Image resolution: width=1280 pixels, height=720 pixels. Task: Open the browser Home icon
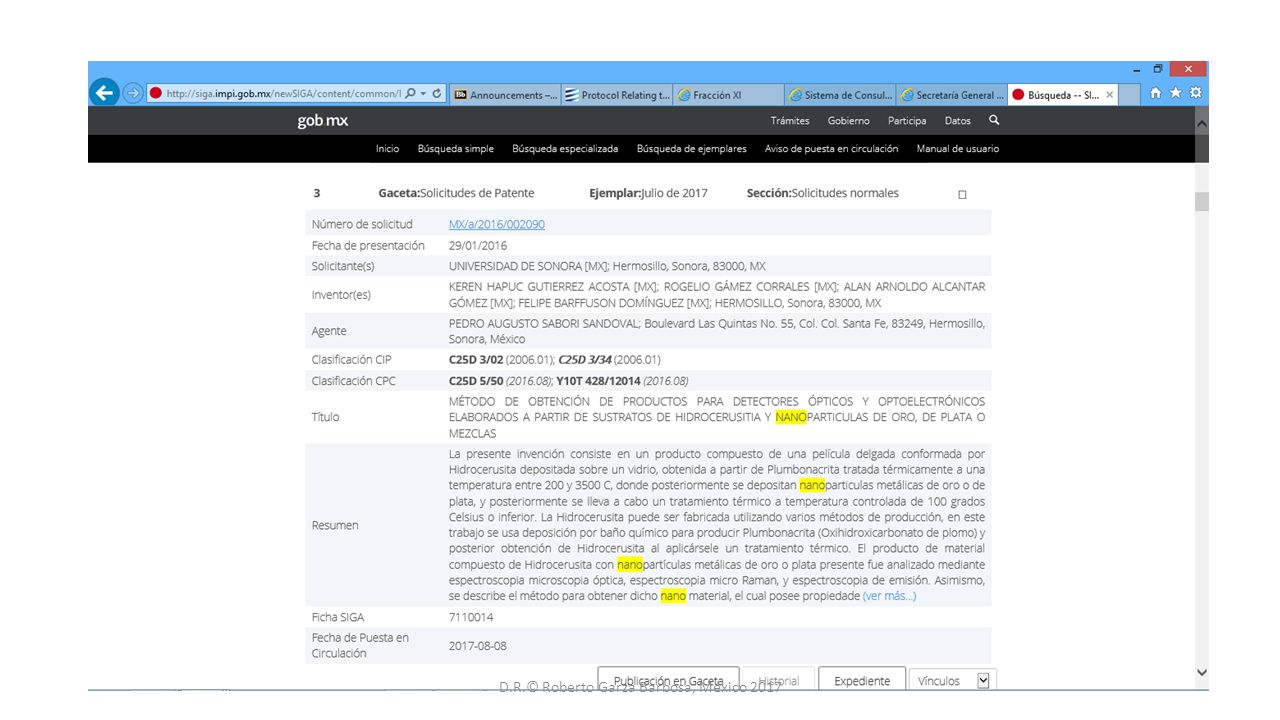[x=1156, y=93]
